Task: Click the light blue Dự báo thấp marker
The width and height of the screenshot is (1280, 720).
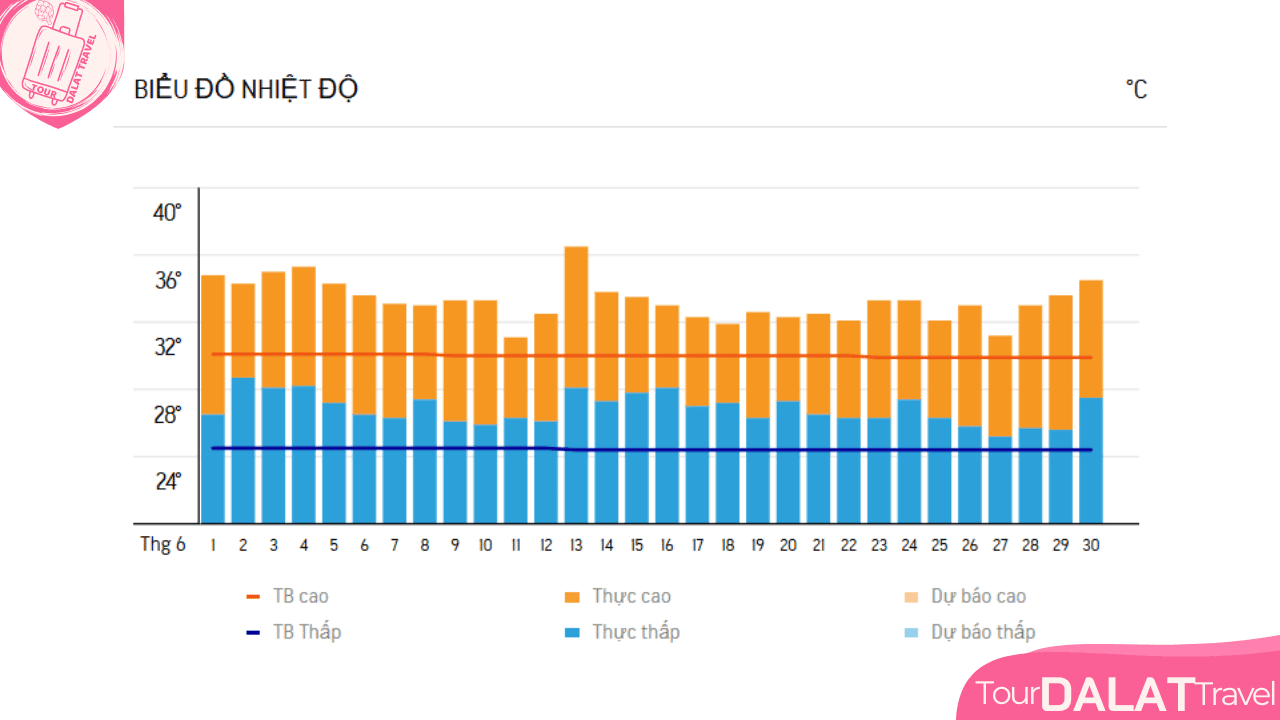Action: [x=911, y=633]
